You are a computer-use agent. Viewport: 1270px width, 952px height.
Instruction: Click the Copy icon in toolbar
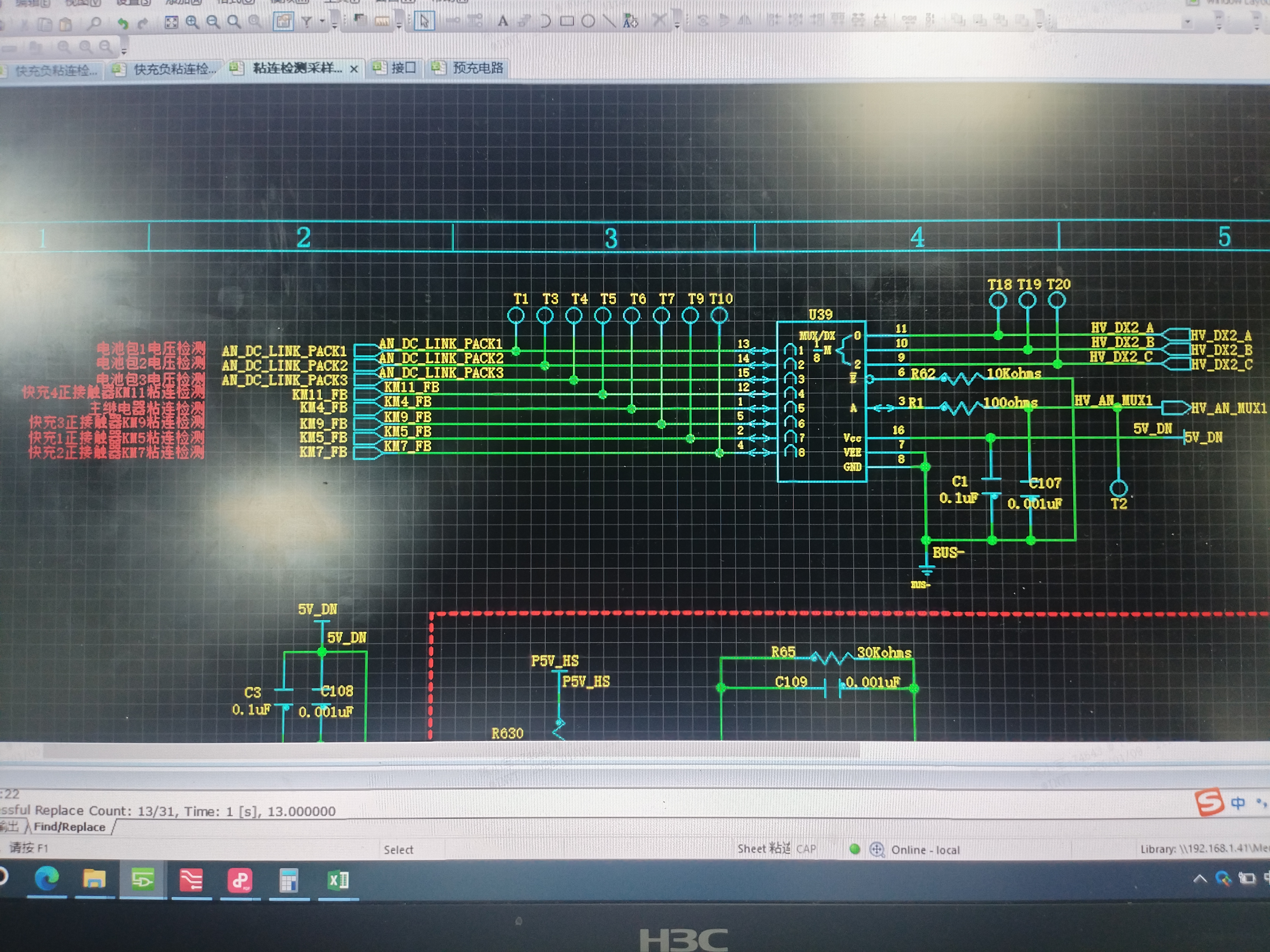coord(45,24)
